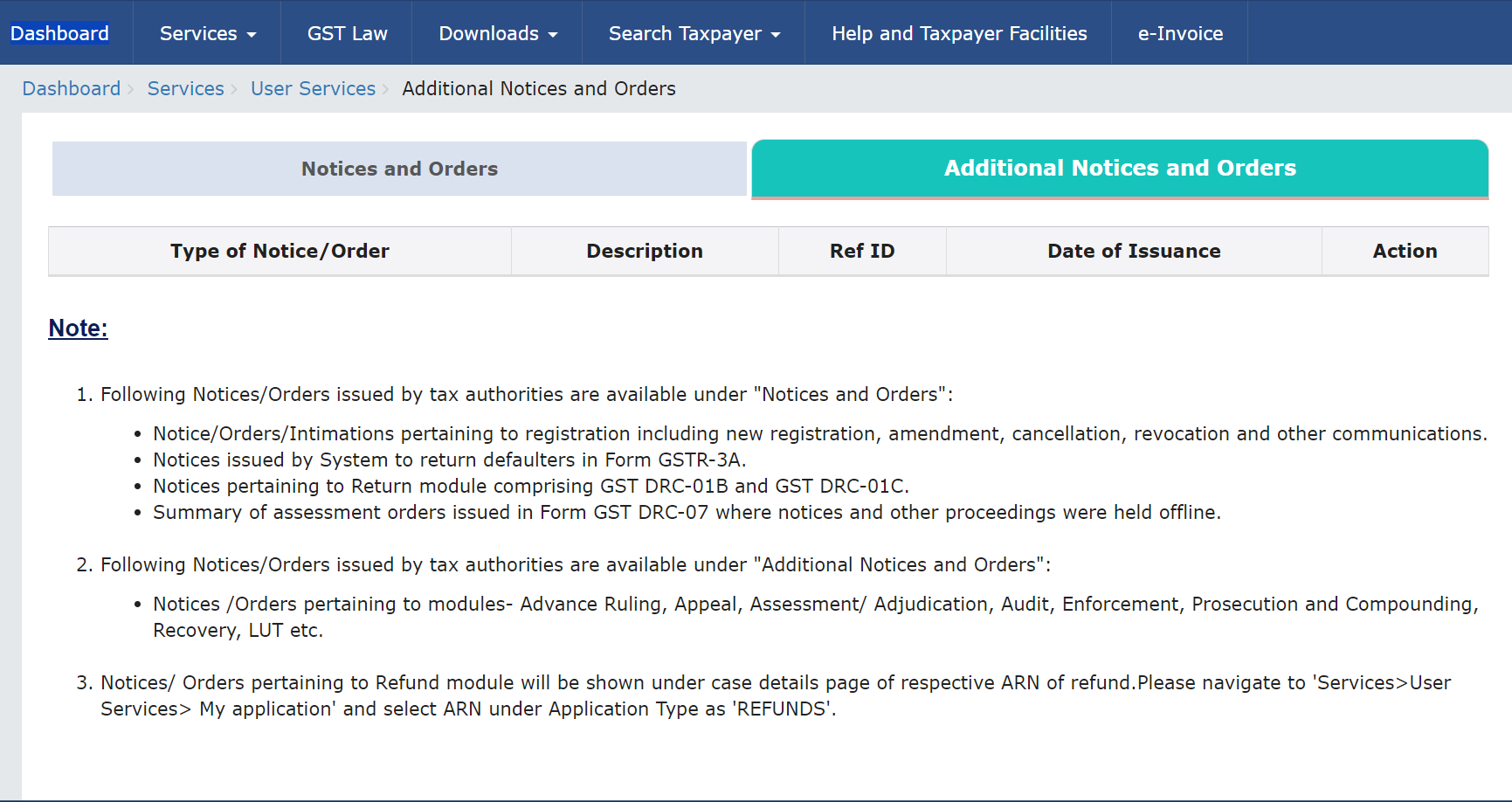1512x802 pixels.
Task: Select the Additional Notices and Orders tab
Action: coord(1120,168)
